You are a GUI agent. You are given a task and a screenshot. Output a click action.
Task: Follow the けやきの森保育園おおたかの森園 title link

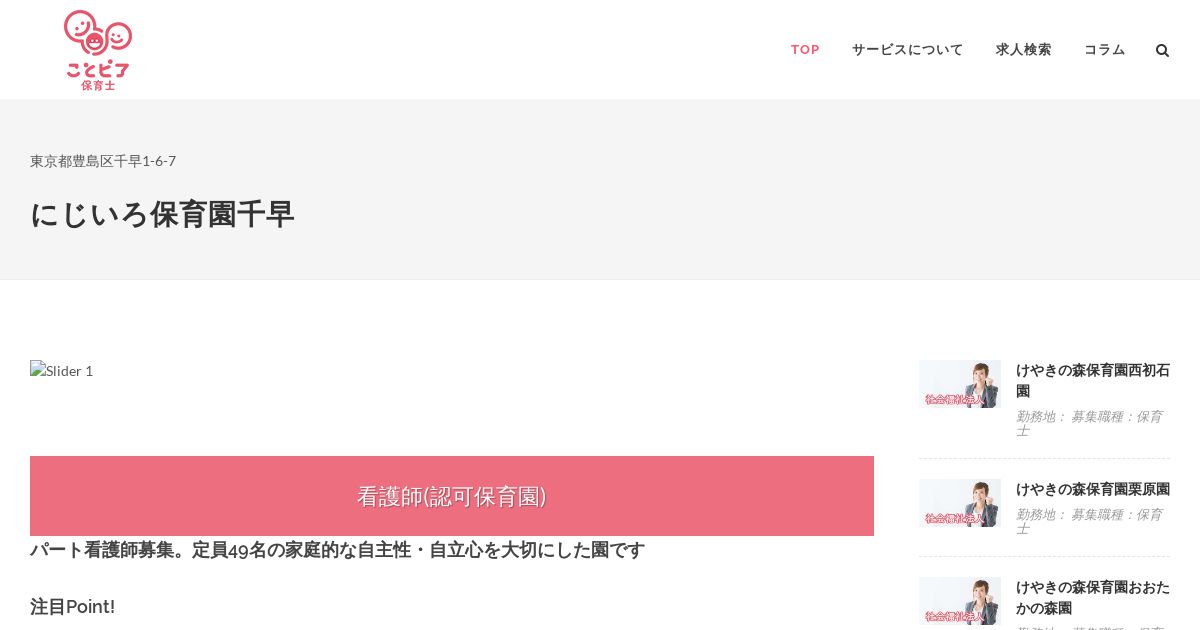pos(1093,597)
